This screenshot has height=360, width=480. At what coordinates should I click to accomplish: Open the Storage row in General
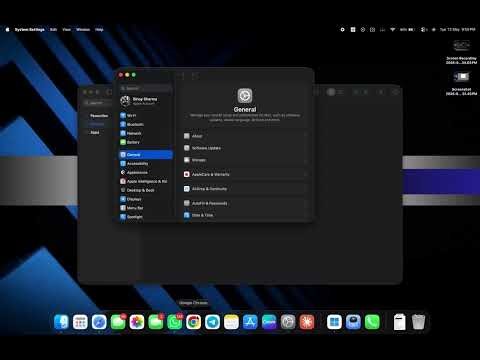(245, 160)
